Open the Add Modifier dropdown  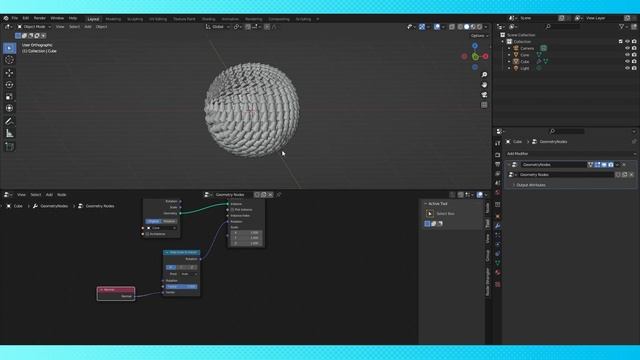pyautogui.click(x=570, y=154)
